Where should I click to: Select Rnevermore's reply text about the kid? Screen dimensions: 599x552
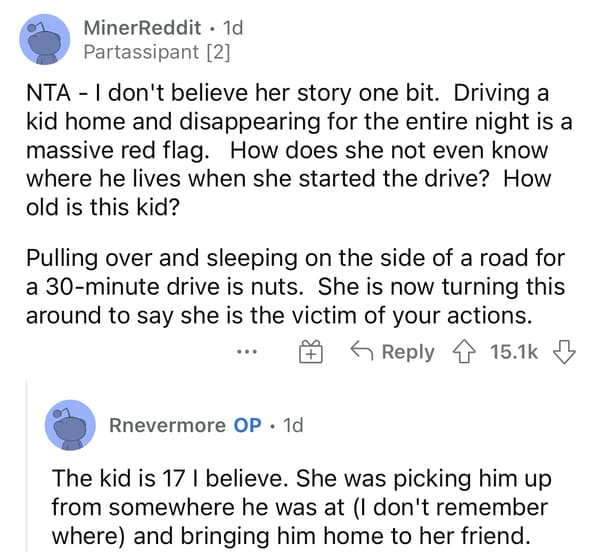click(301, 507)
